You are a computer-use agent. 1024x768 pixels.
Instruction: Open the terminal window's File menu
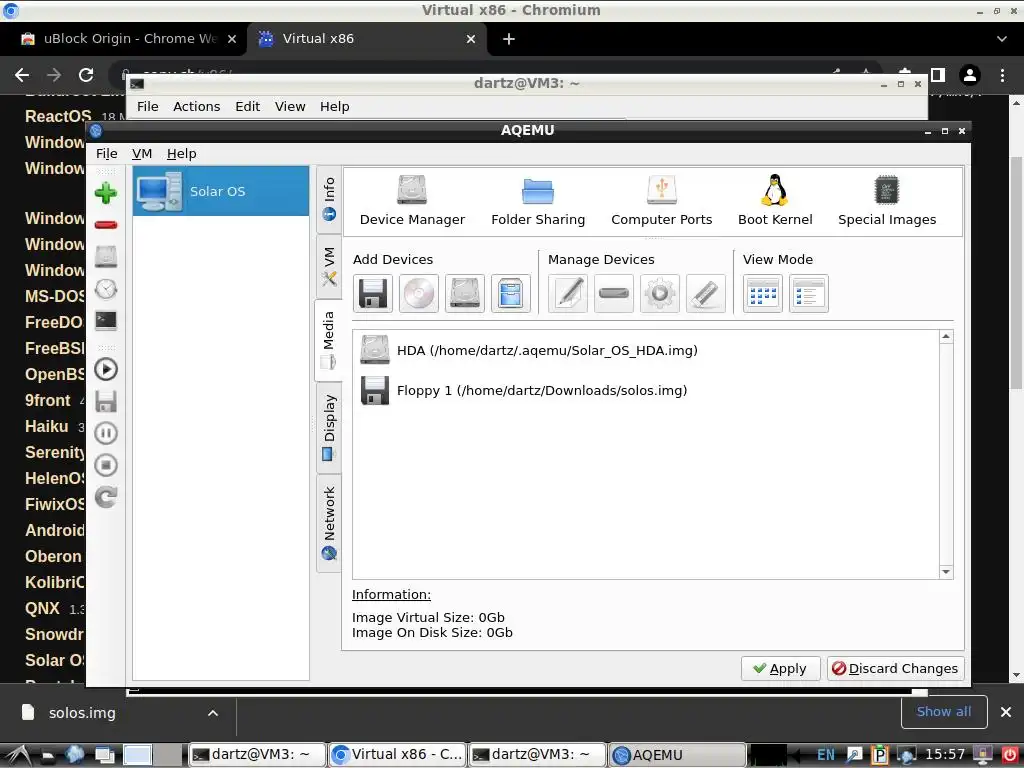pos(148,106)
